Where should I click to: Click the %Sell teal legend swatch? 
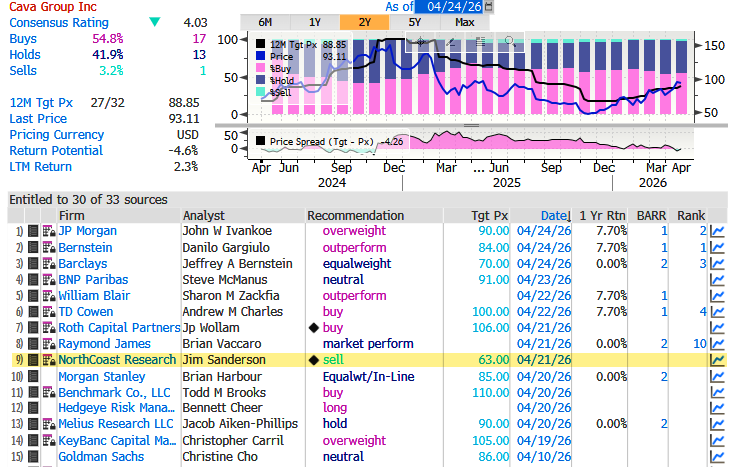click(261, 92)
